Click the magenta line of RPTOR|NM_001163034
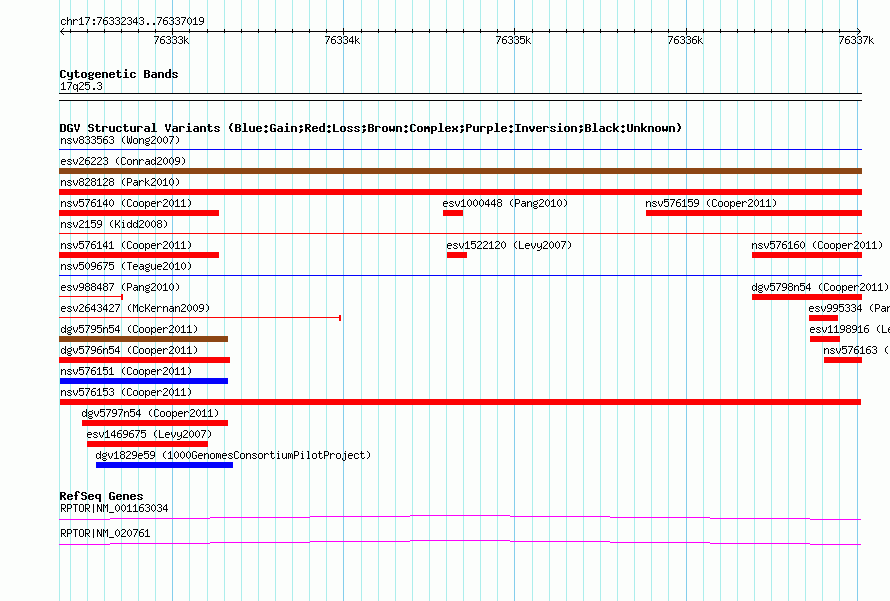This screenshot has height=601, width=890. (460, 518)
